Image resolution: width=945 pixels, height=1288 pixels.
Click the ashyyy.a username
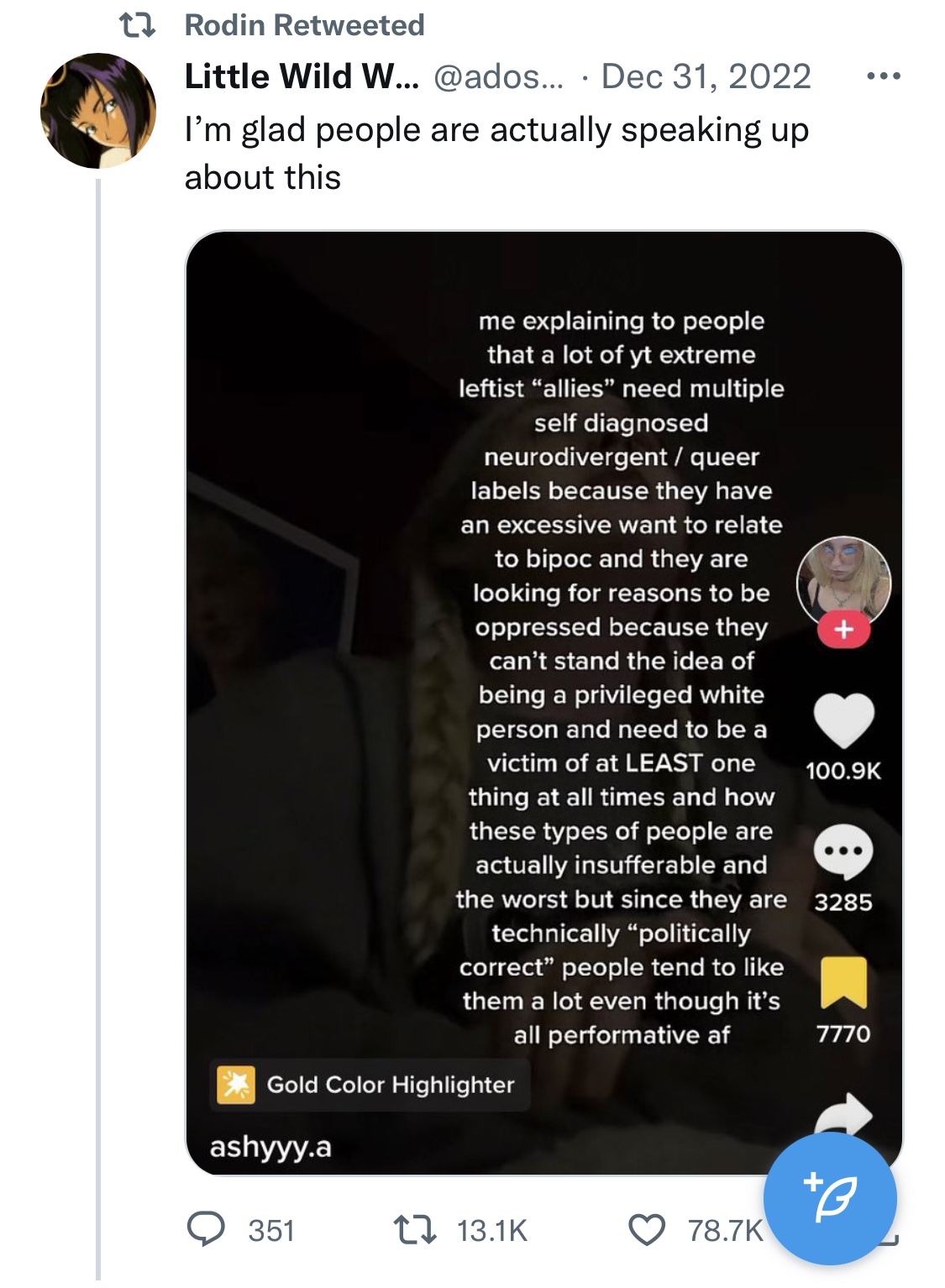[270, 1146]
